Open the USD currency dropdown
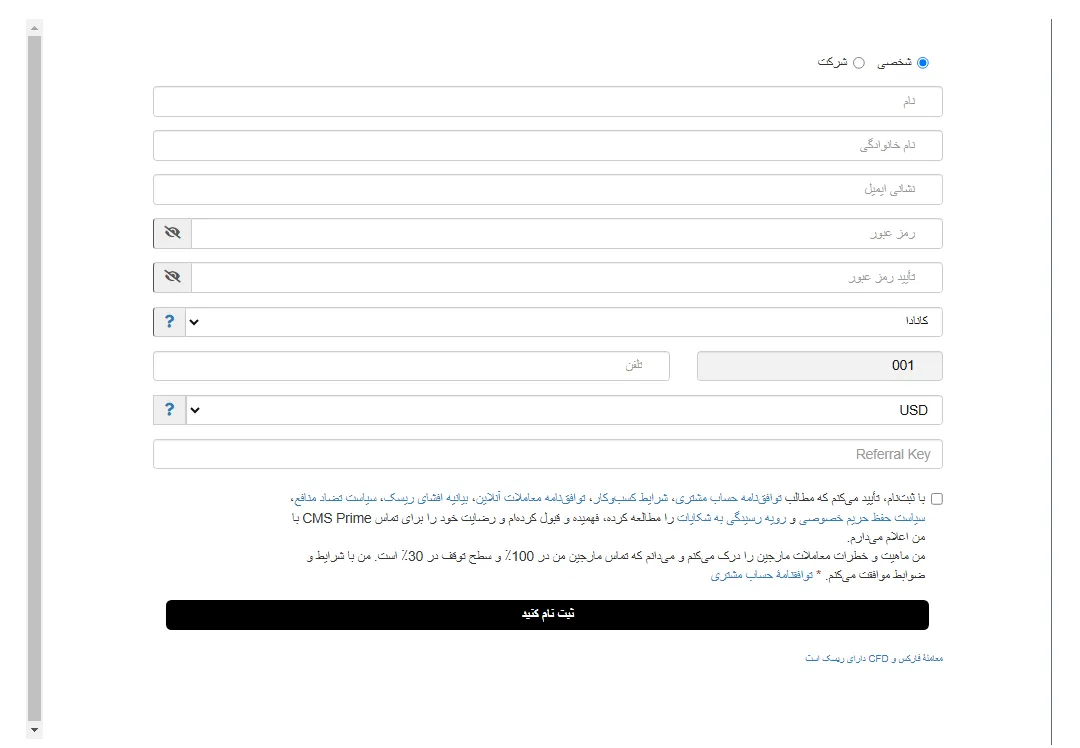Screen dimensions: 1080x748 (x=560, y=410)
